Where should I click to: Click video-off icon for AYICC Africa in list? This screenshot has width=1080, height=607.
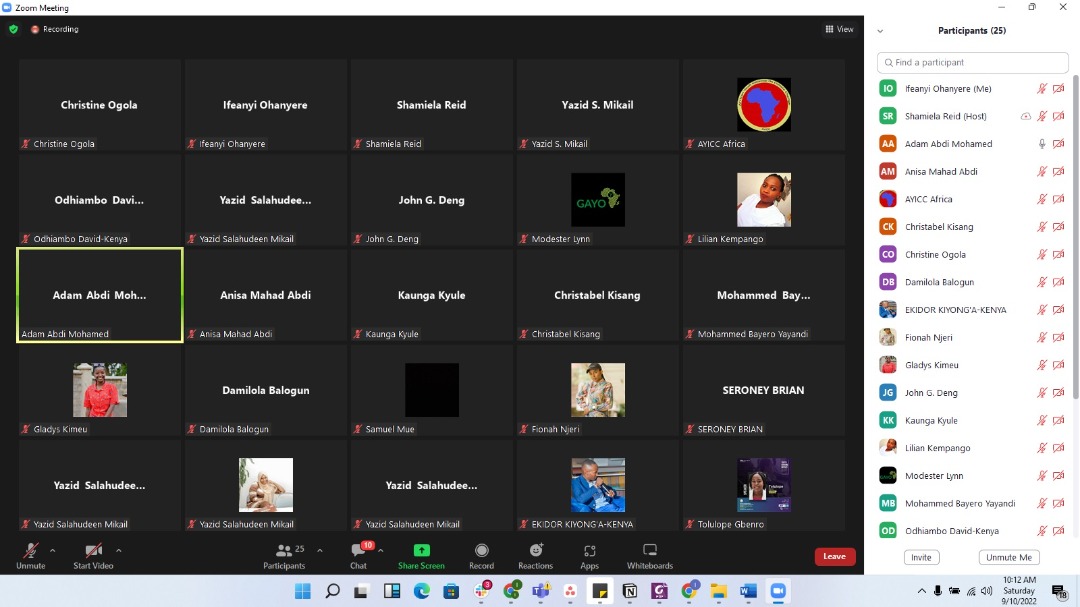[x=1059, y=199]
